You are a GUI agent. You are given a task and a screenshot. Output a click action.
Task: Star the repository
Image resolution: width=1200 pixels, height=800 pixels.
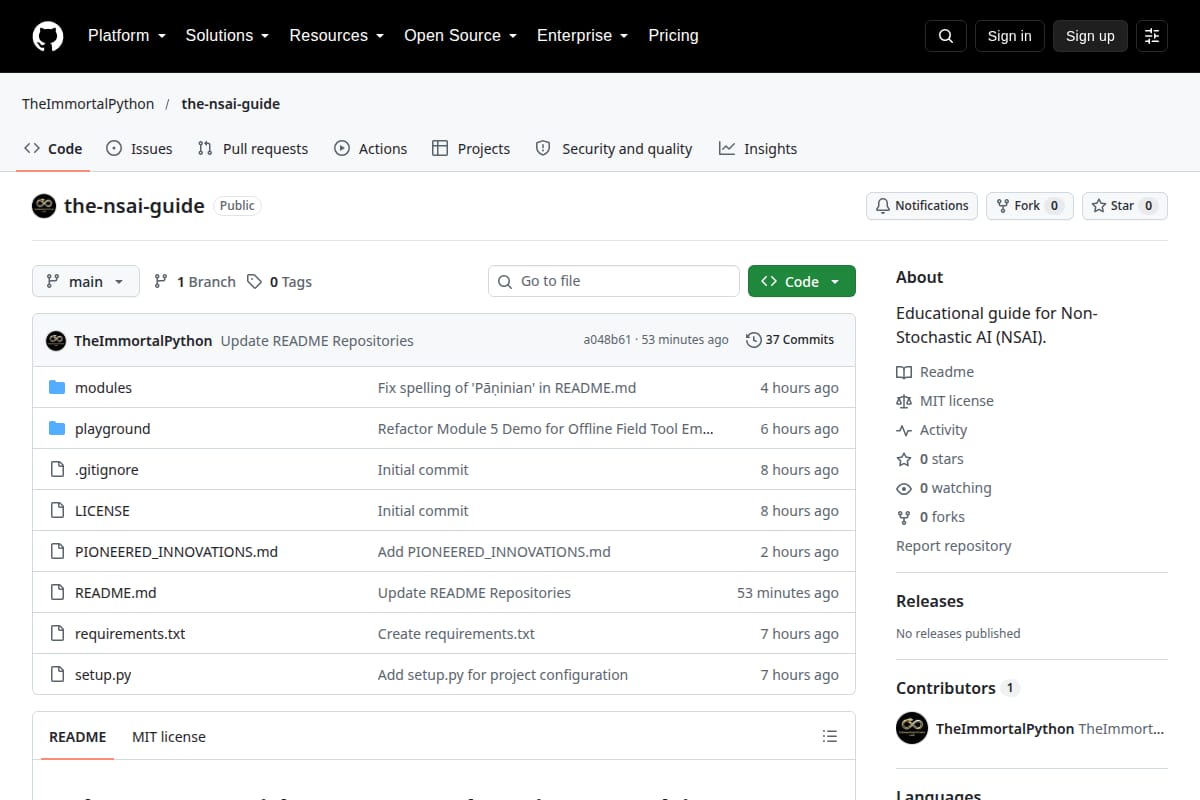point(1125,206)
